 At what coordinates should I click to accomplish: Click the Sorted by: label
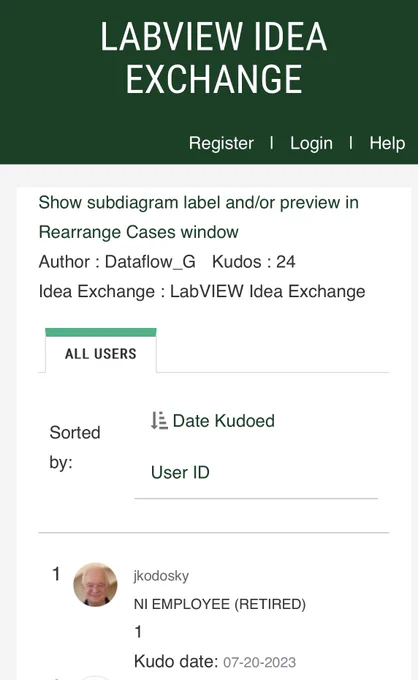75,447
